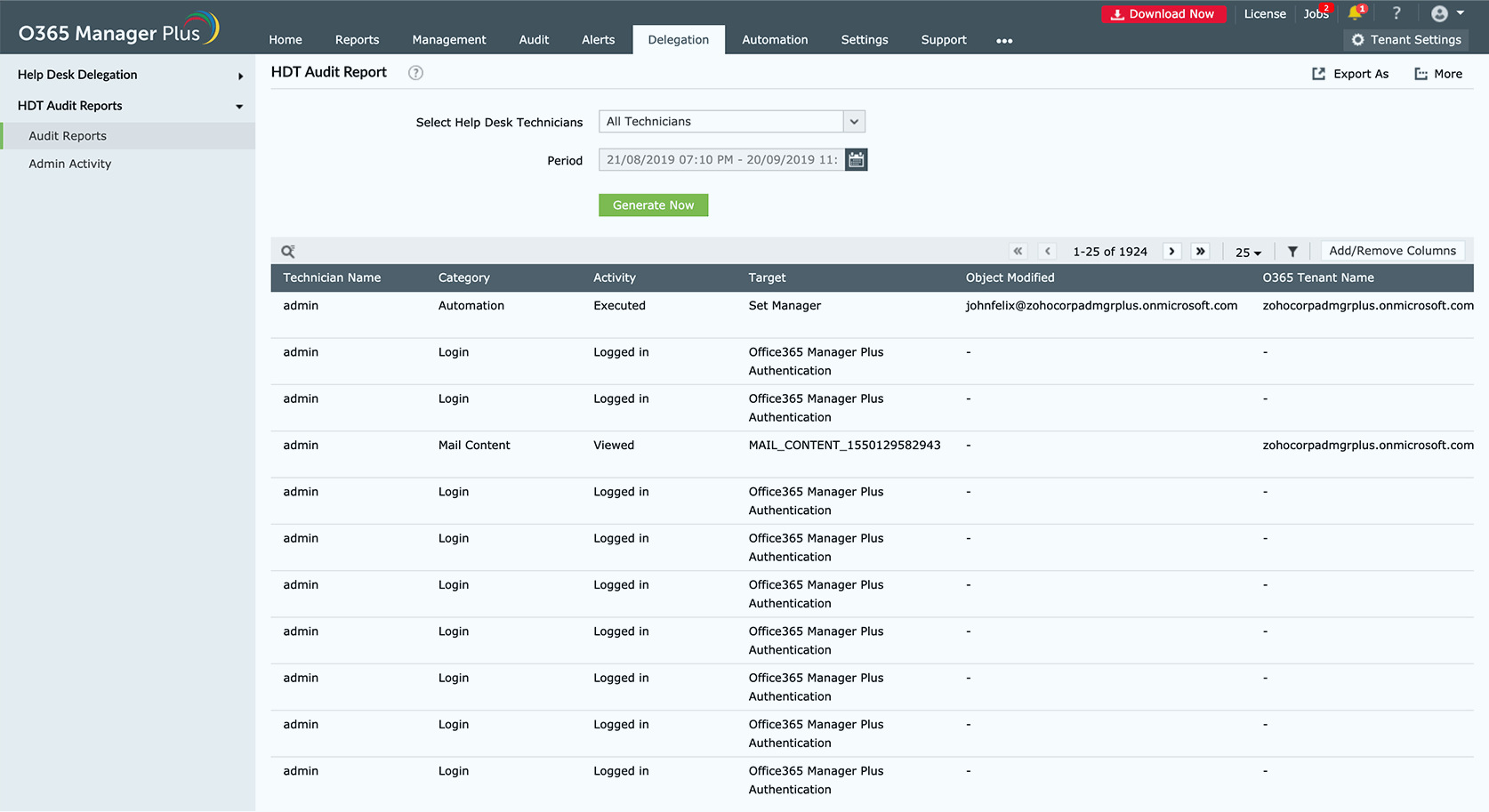The height and width of the screenshot is (812, 1489).
Task: Open the Settings tab
Action: 865,40
